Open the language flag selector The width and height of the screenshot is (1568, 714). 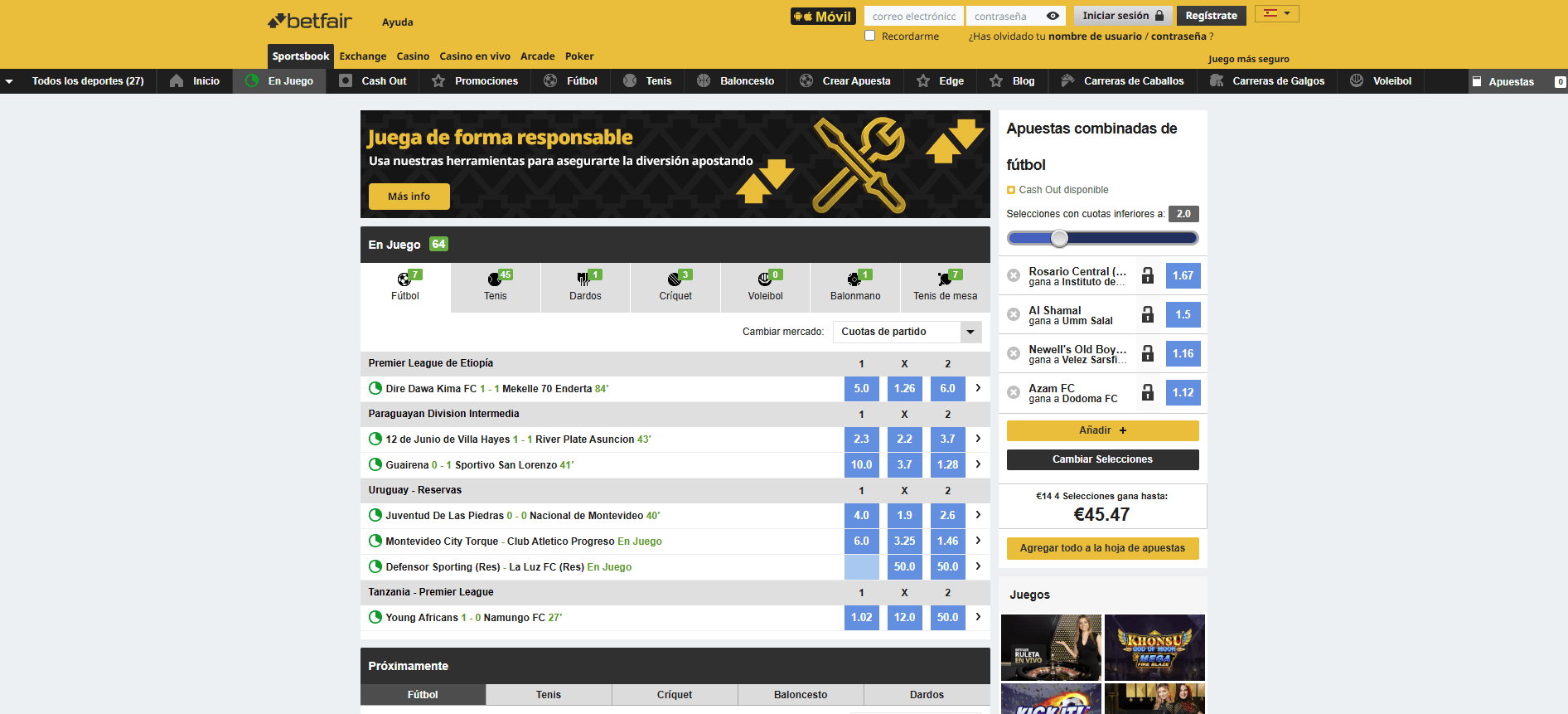[1276, 13]
